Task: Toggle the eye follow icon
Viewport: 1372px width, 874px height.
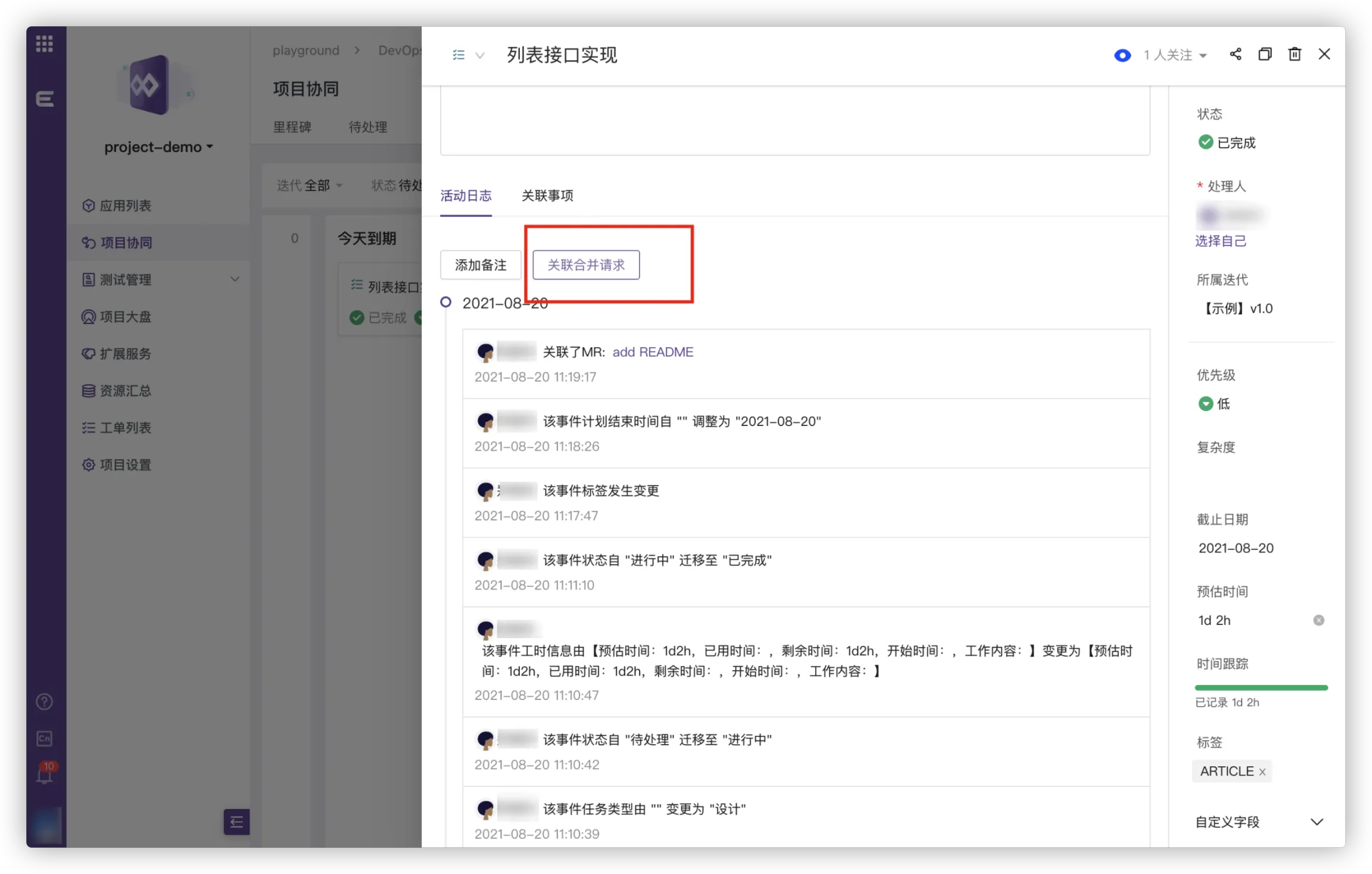Action: click(x=1122, y=55)
